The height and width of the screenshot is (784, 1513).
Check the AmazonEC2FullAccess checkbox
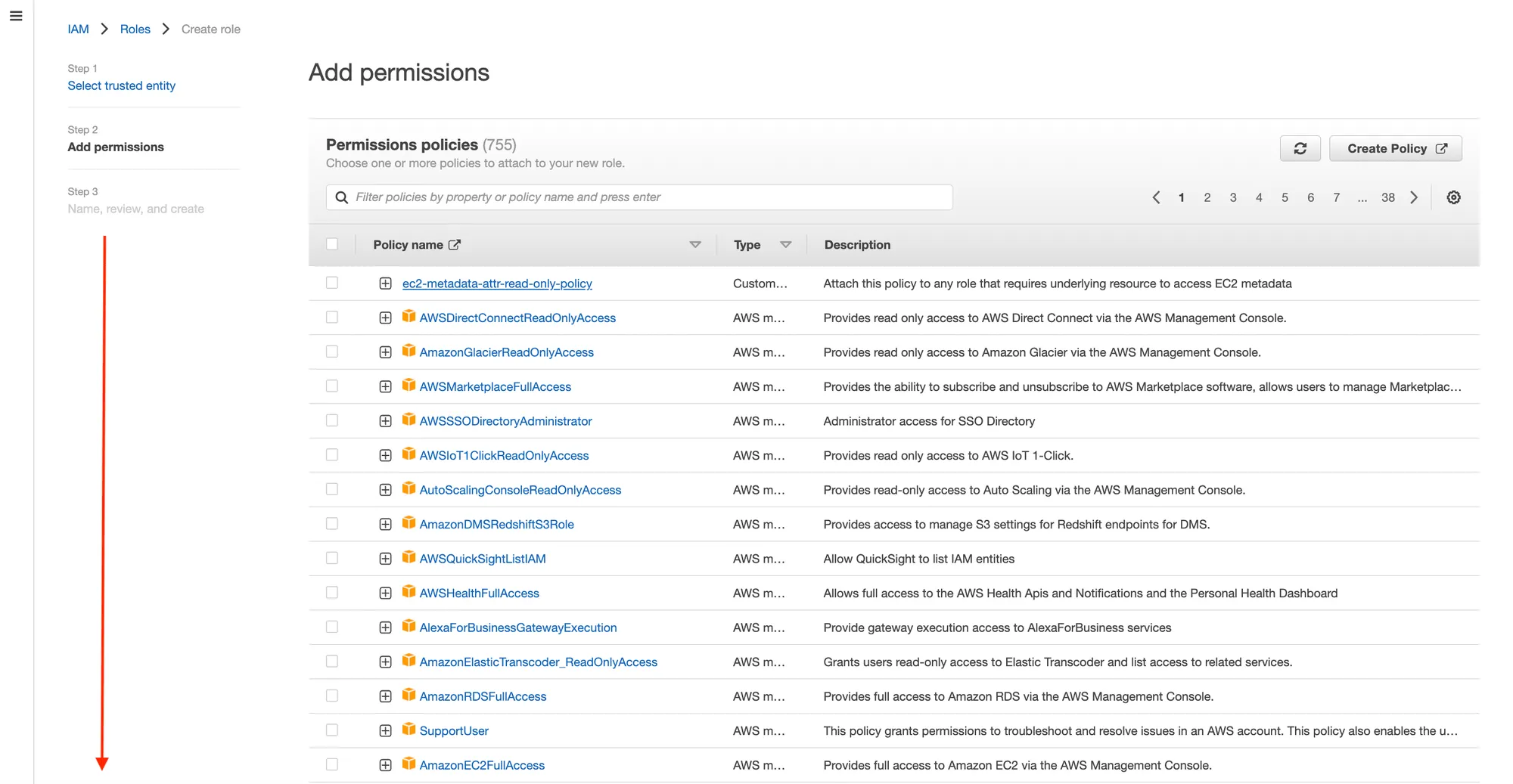332,764
